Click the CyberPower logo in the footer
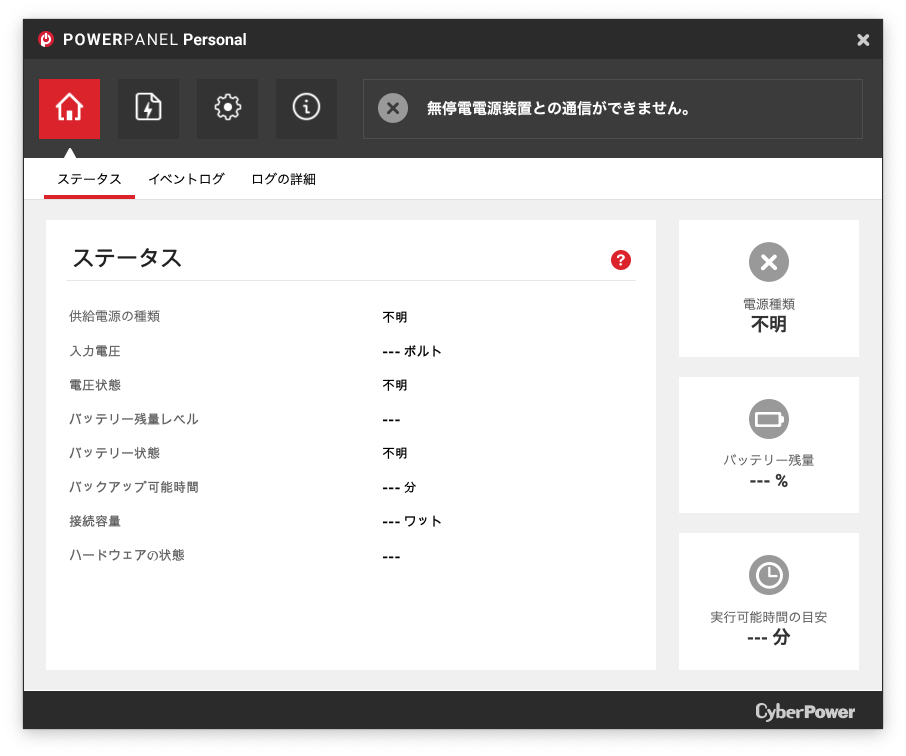 [x=805, y=712]
